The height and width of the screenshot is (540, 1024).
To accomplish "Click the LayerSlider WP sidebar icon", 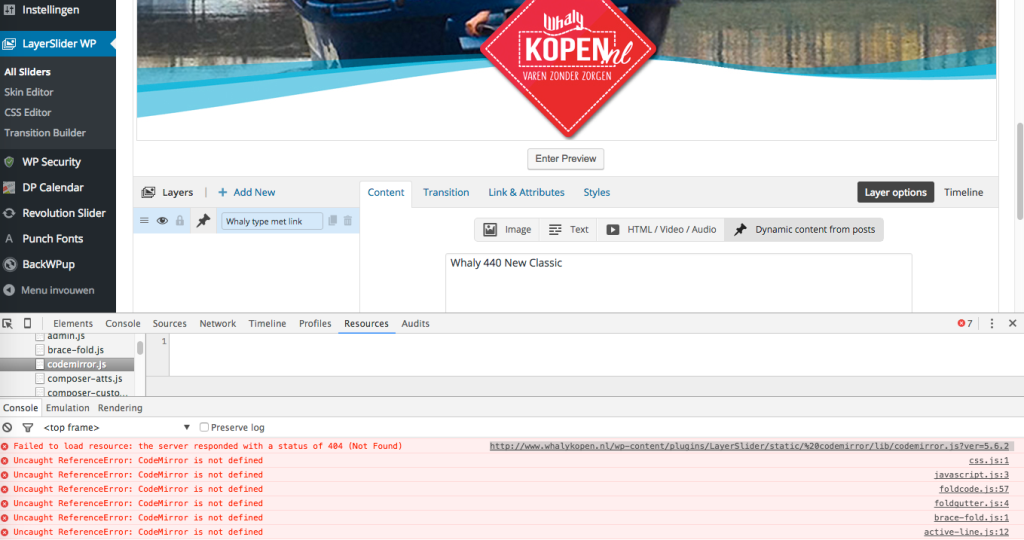I will coord(9,44).
